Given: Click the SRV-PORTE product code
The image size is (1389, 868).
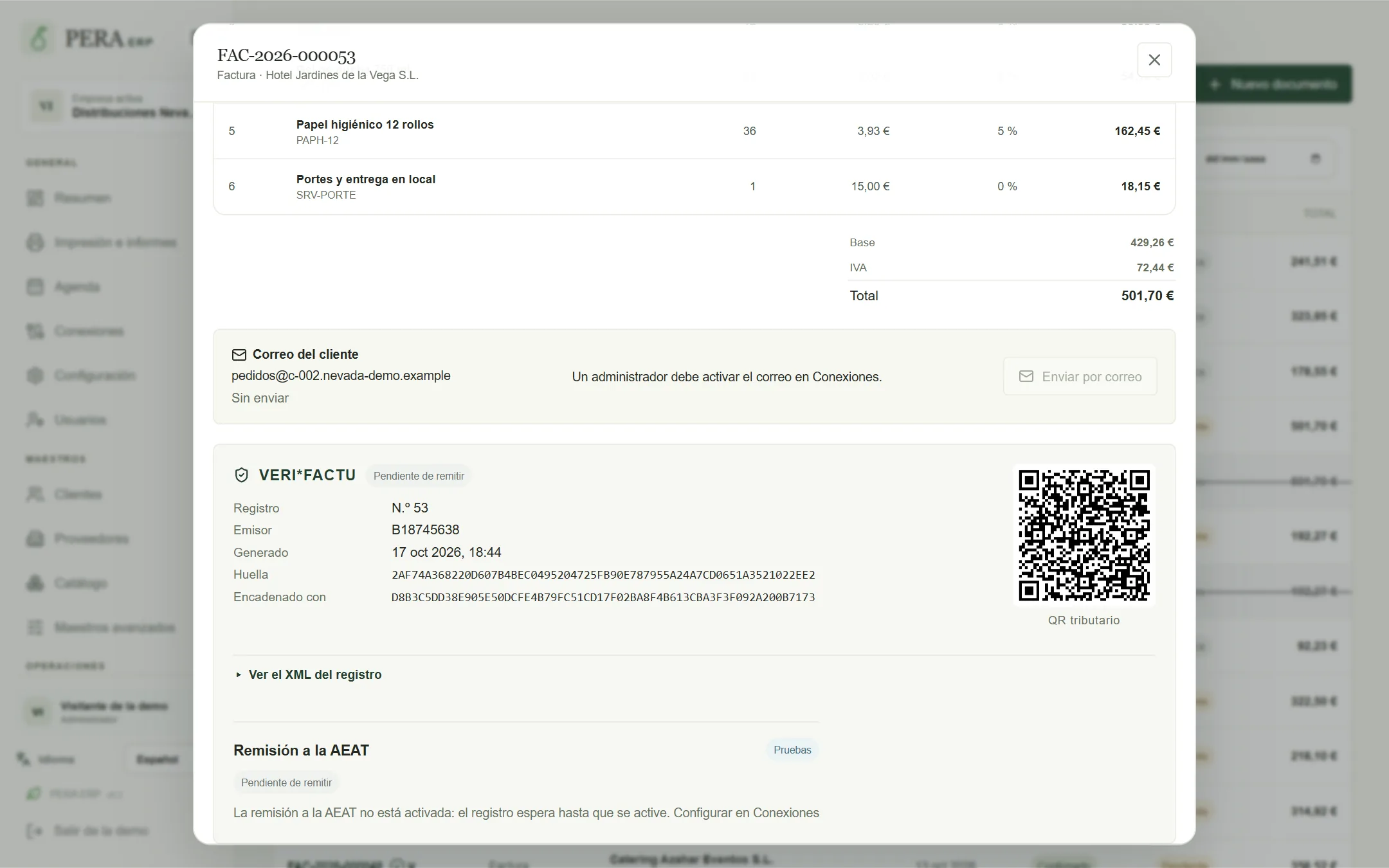Looking at the screenshot, I should click(x=326, y=195).
